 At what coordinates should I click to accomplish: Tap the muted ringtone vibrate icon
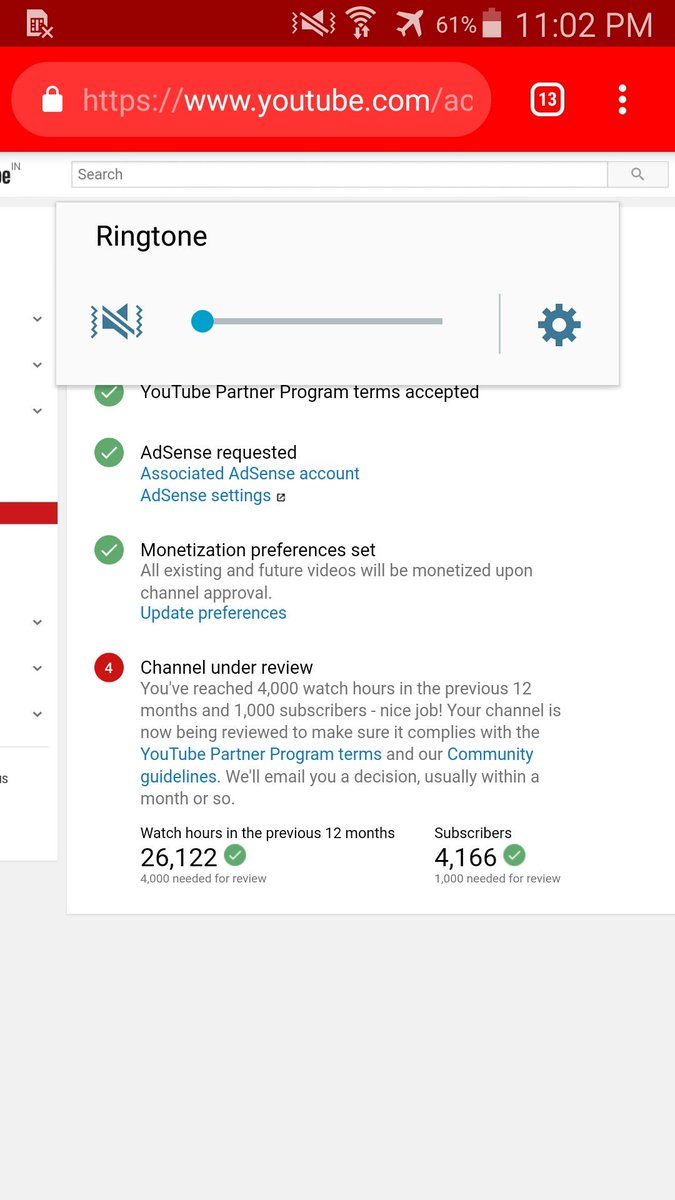pos(117,322)
